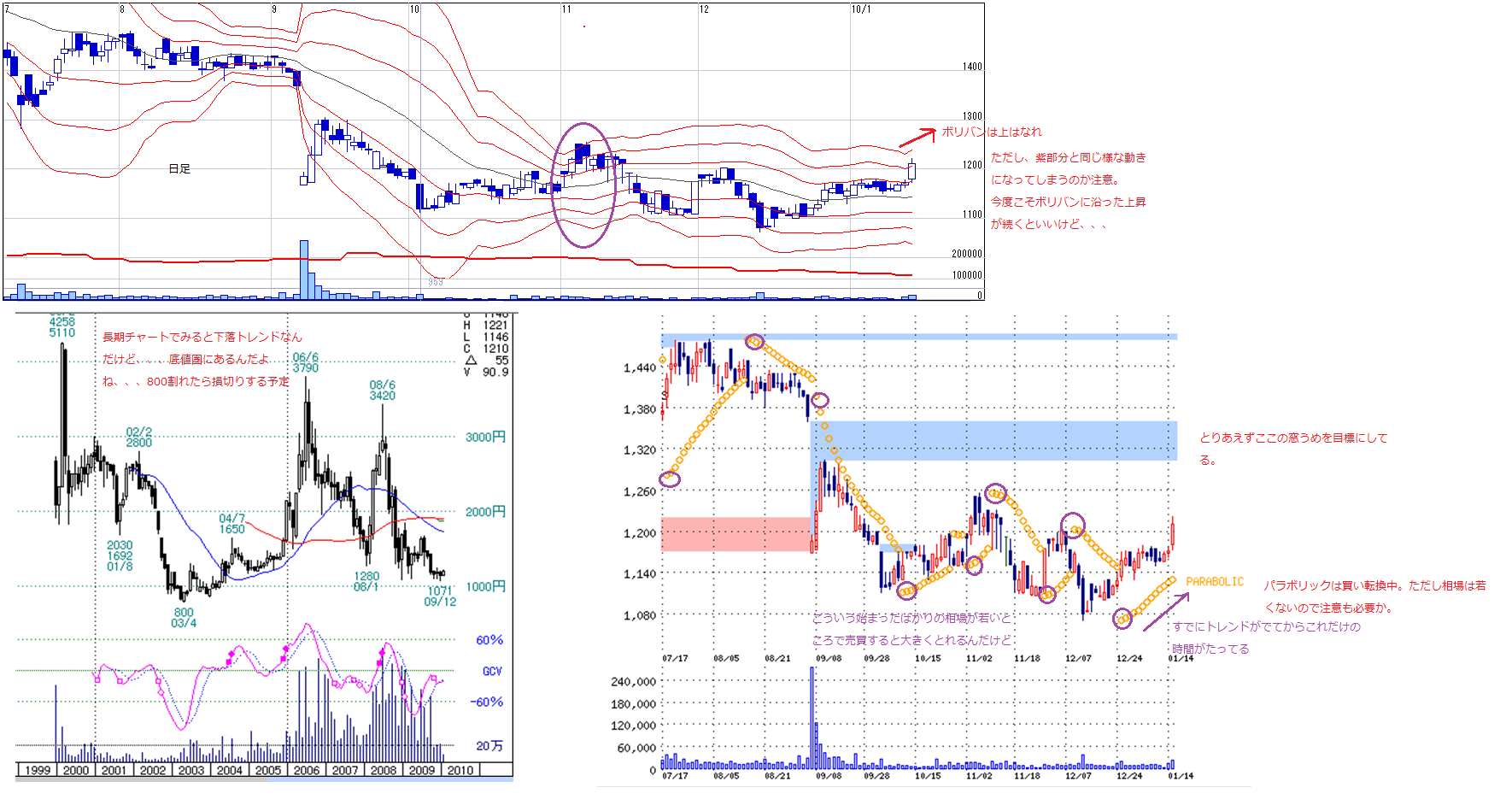The image size is (1512, 805).
Task: Click the purple upward arrow below the PARABOLIC label
Action: (1166, 612)
